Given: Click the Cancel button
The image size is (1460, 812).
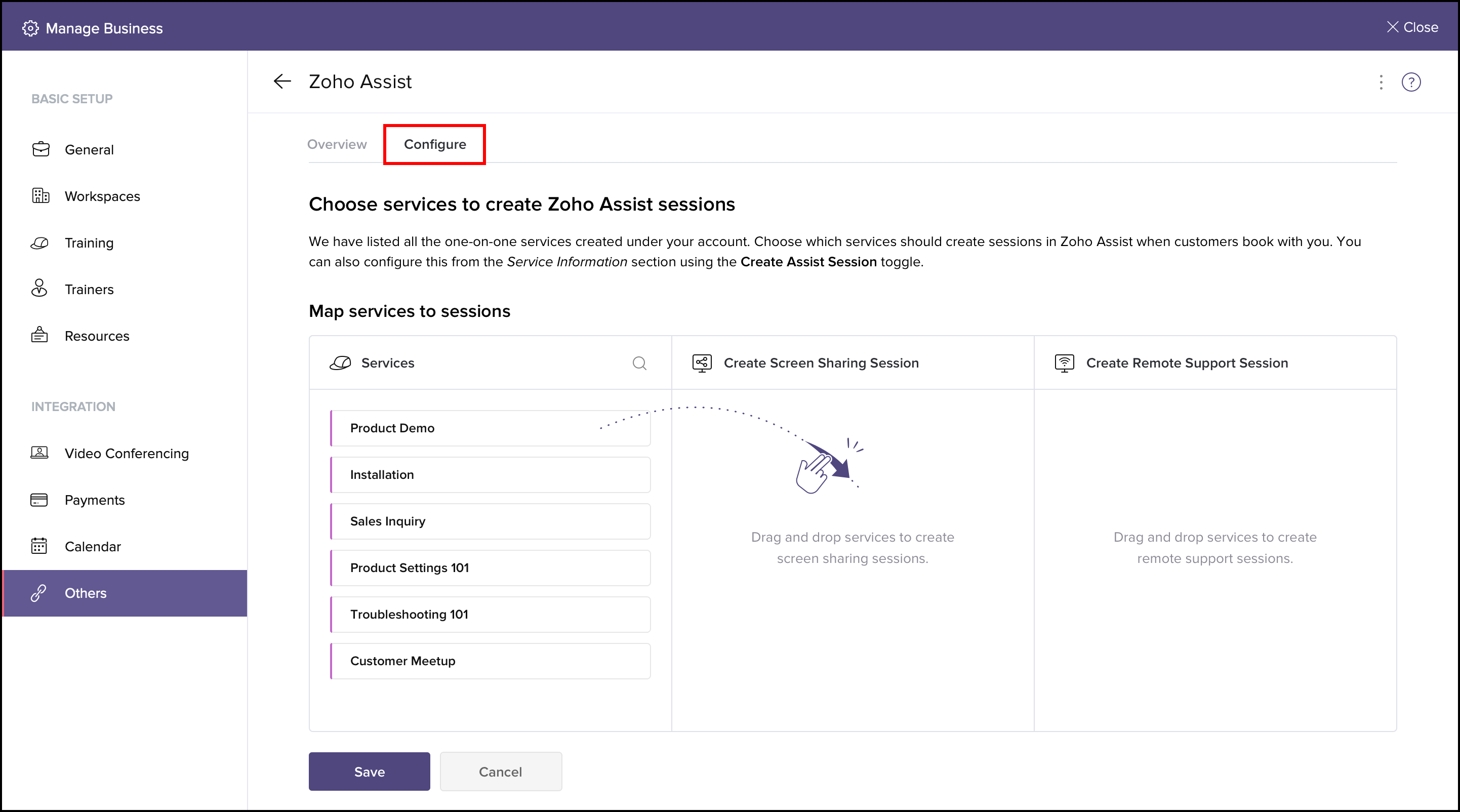Looking at the screenshot, I should 500,771.
